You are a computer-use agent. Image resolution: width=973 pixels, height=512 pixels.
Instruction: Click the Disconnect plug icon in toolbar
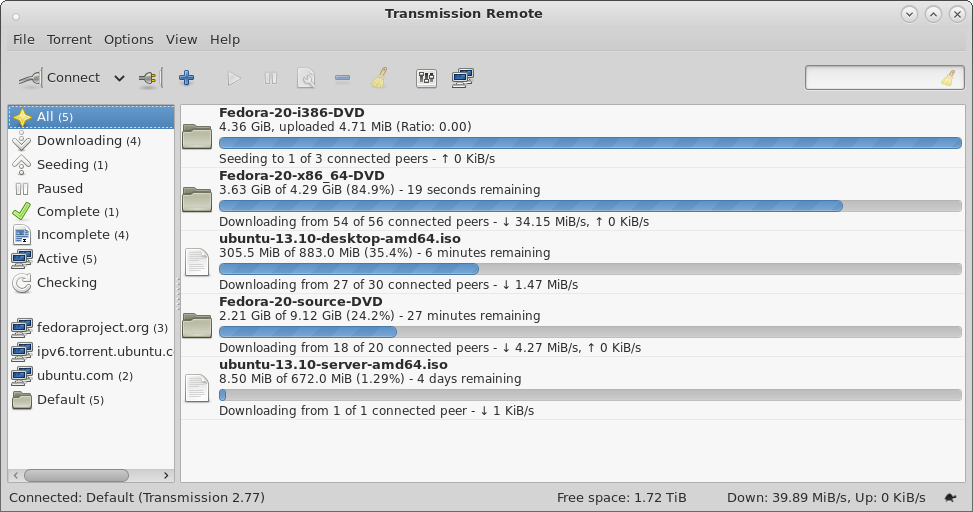(x=148, y=78)
